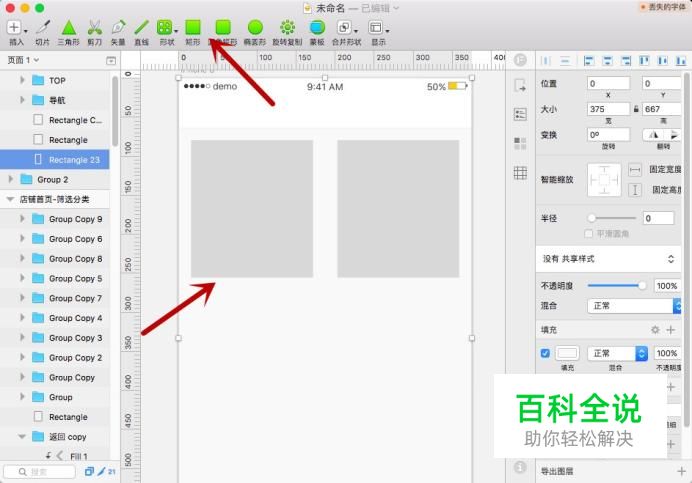Click the fill color swatch
This screenshot has width=692, height=483.
click(x=567, y=353)
